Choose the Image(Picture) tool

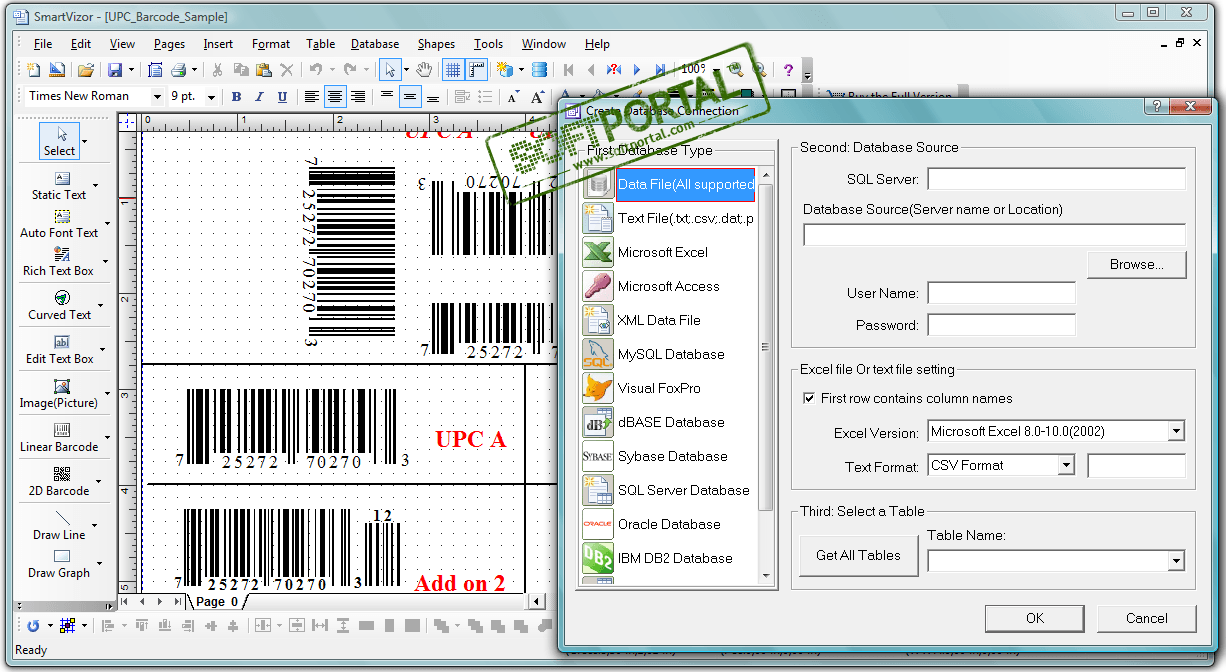[59, 394]
